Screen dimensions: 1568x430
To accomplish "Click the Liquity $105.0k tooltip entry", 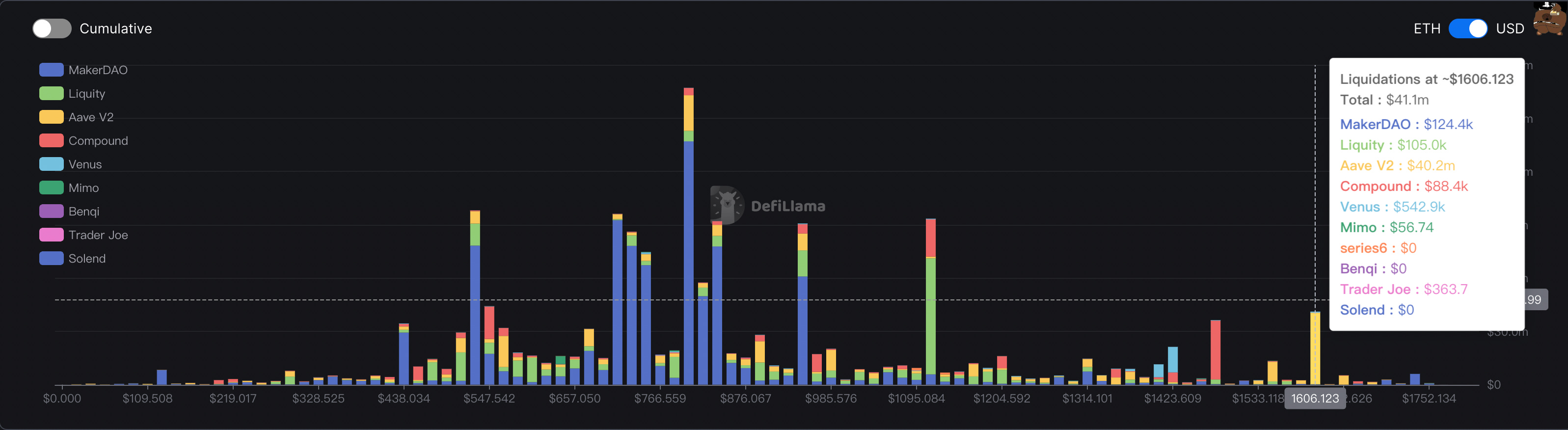I will [x=1393, y=145].
